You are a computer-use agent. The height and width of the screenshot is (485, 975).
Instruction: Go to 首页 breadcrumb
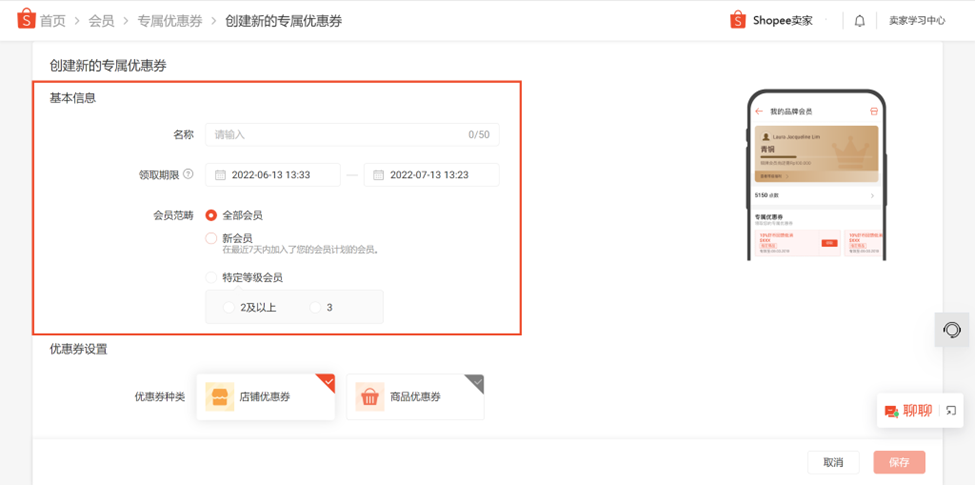click(x=53, y=21)
